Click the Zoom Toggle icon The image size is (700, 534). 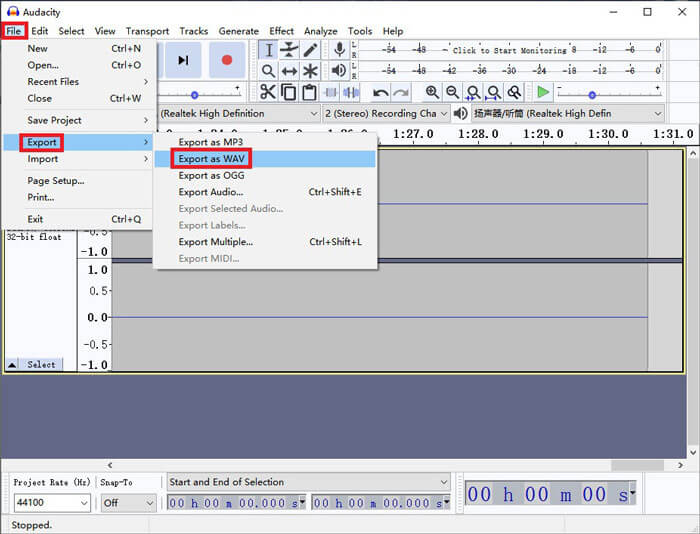coord(514,92)
